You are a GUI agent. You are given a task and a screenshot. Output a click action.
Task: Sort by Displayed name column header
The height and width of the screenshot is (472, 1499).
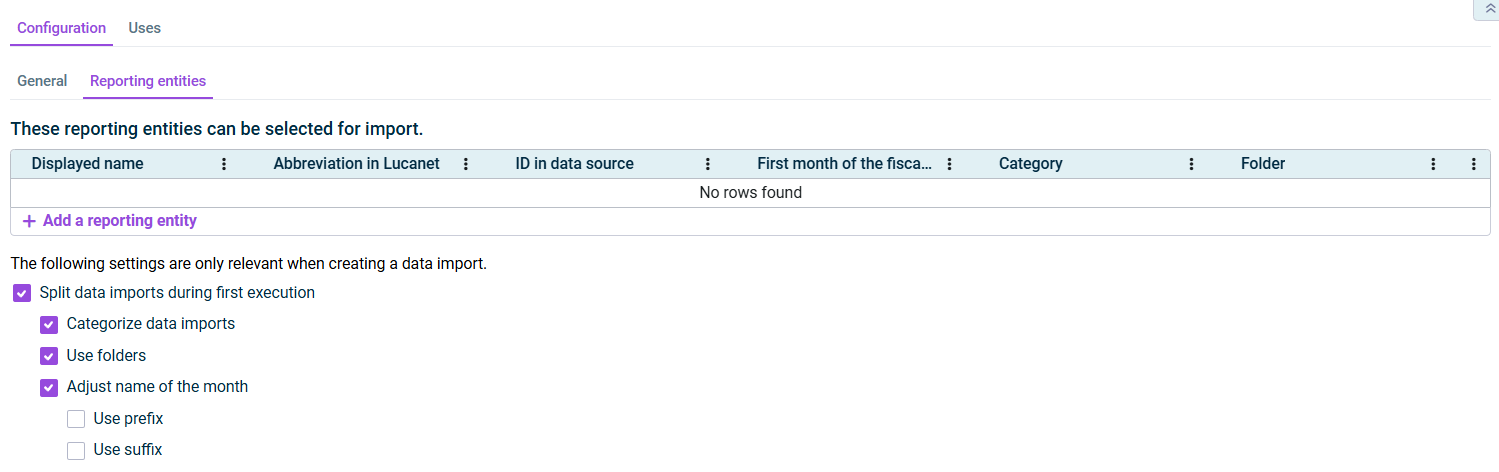[87, 164]
